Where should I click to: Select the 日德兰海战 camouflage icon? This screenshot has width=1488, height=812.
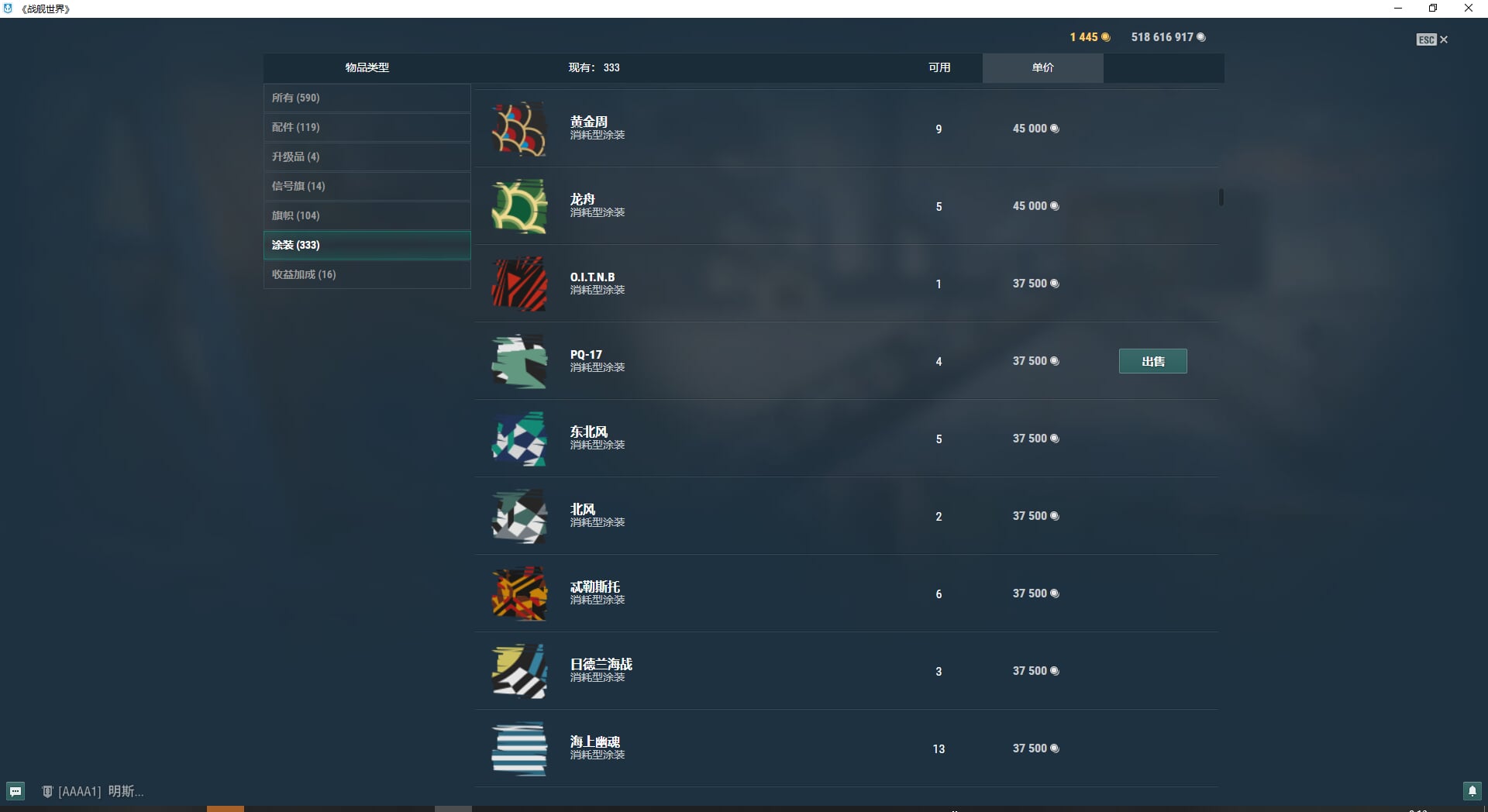(519, 671)
